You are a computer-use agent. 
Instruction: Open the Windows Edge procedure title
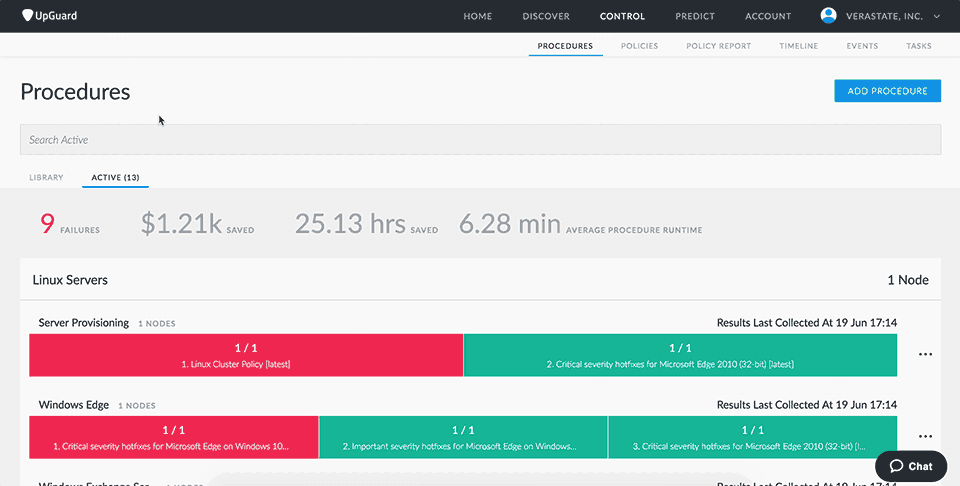pos(73,405)
